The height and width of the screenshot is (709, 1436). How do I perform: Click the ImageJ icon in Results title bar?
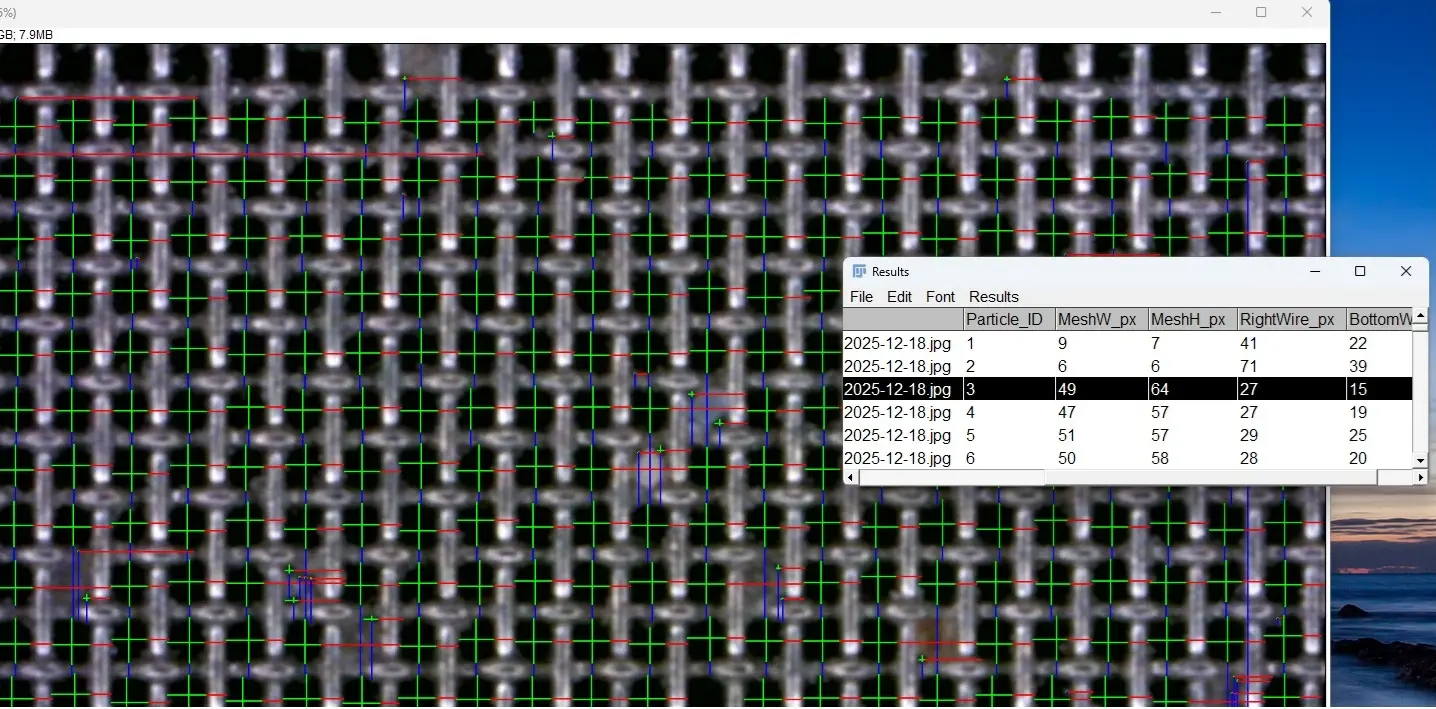[x=859, y=272]
